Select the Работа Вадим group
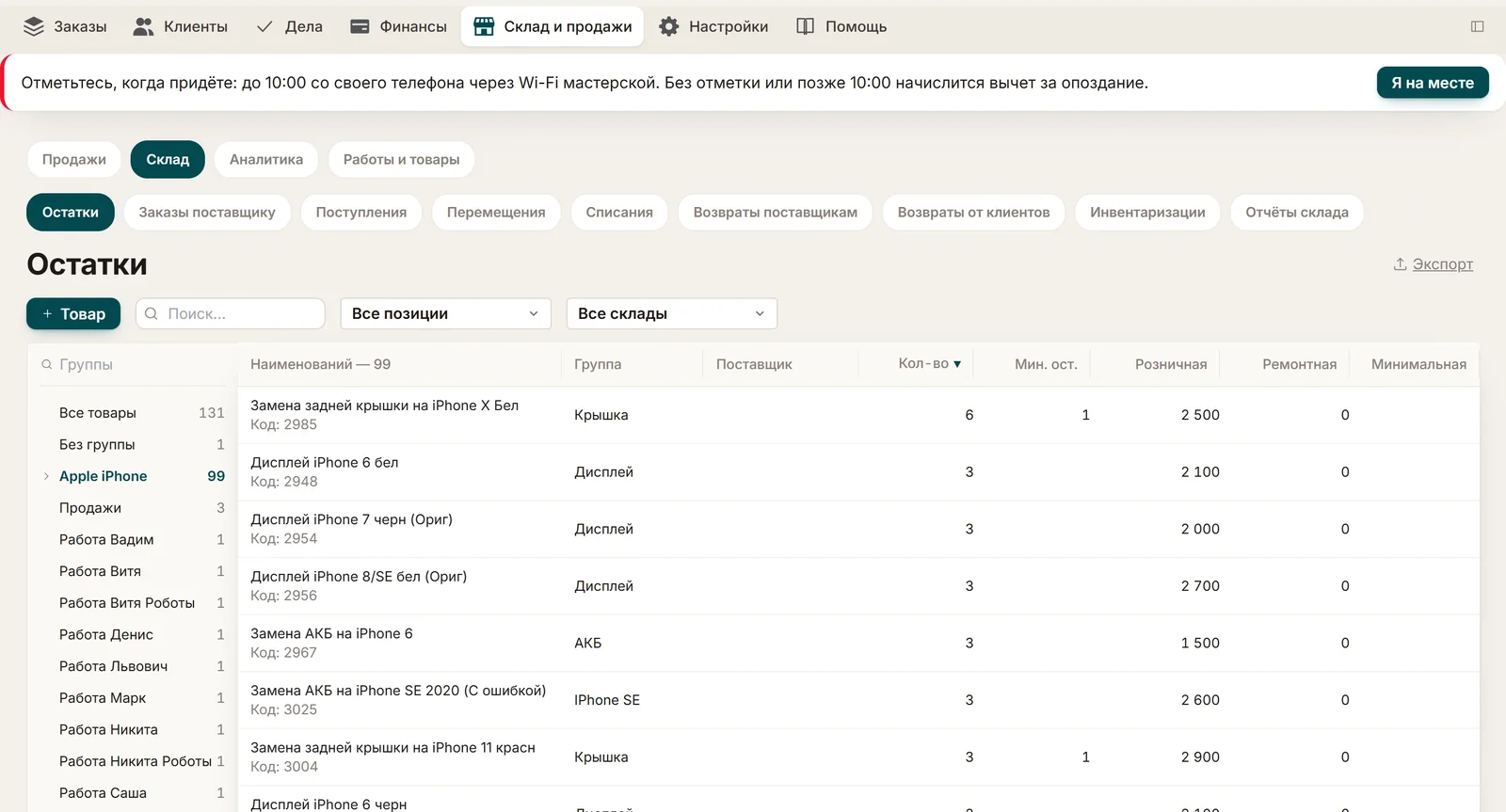This screenshot has width=1506, height=812. [132, 539]
